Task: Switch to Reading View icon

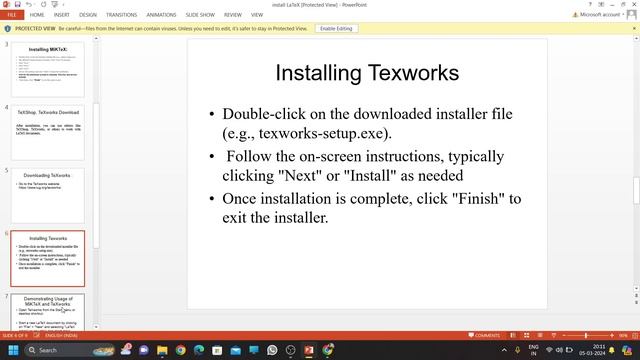Action: [x=540, y=336]
